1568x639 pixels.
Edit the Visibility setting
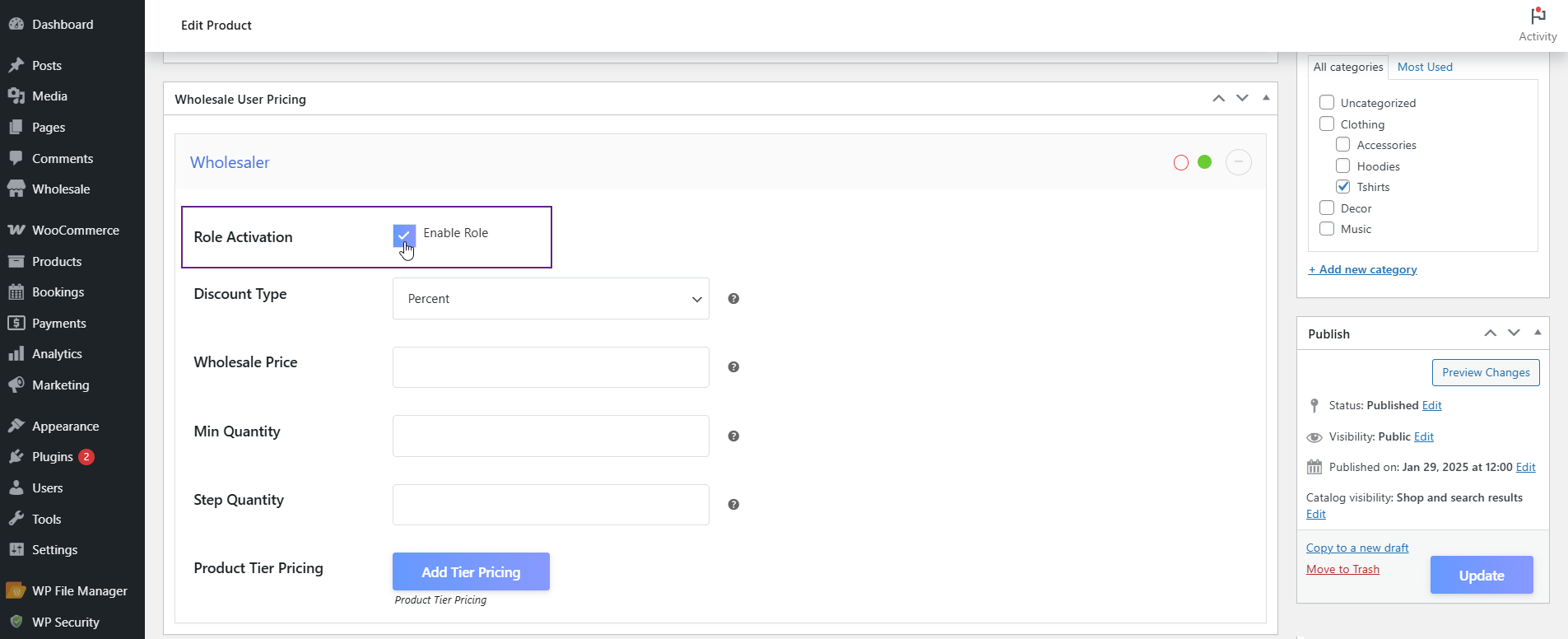click(1424, 436)
